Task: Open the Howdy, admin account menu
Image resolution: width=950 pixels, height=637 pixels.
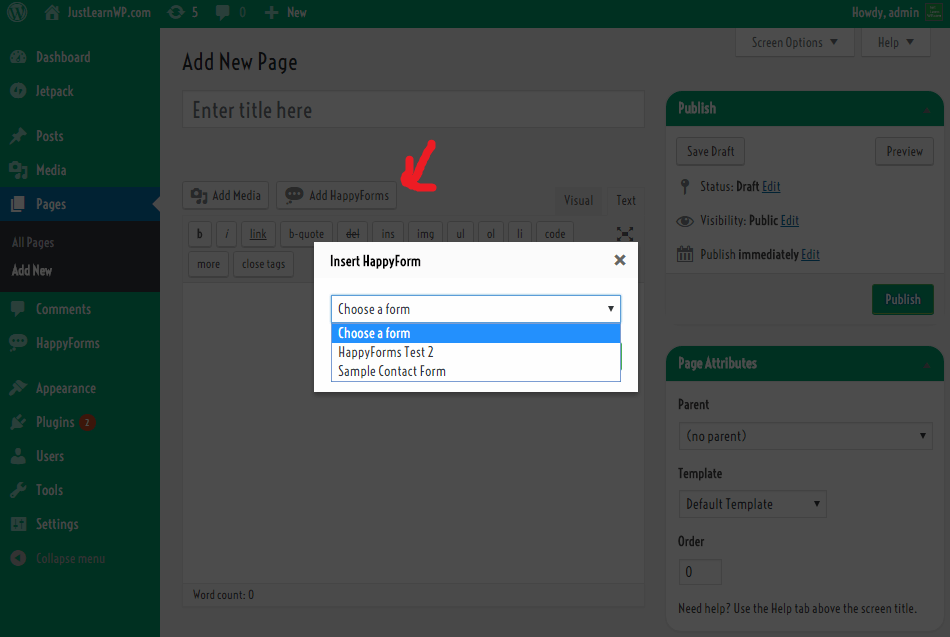Action: 897,12
